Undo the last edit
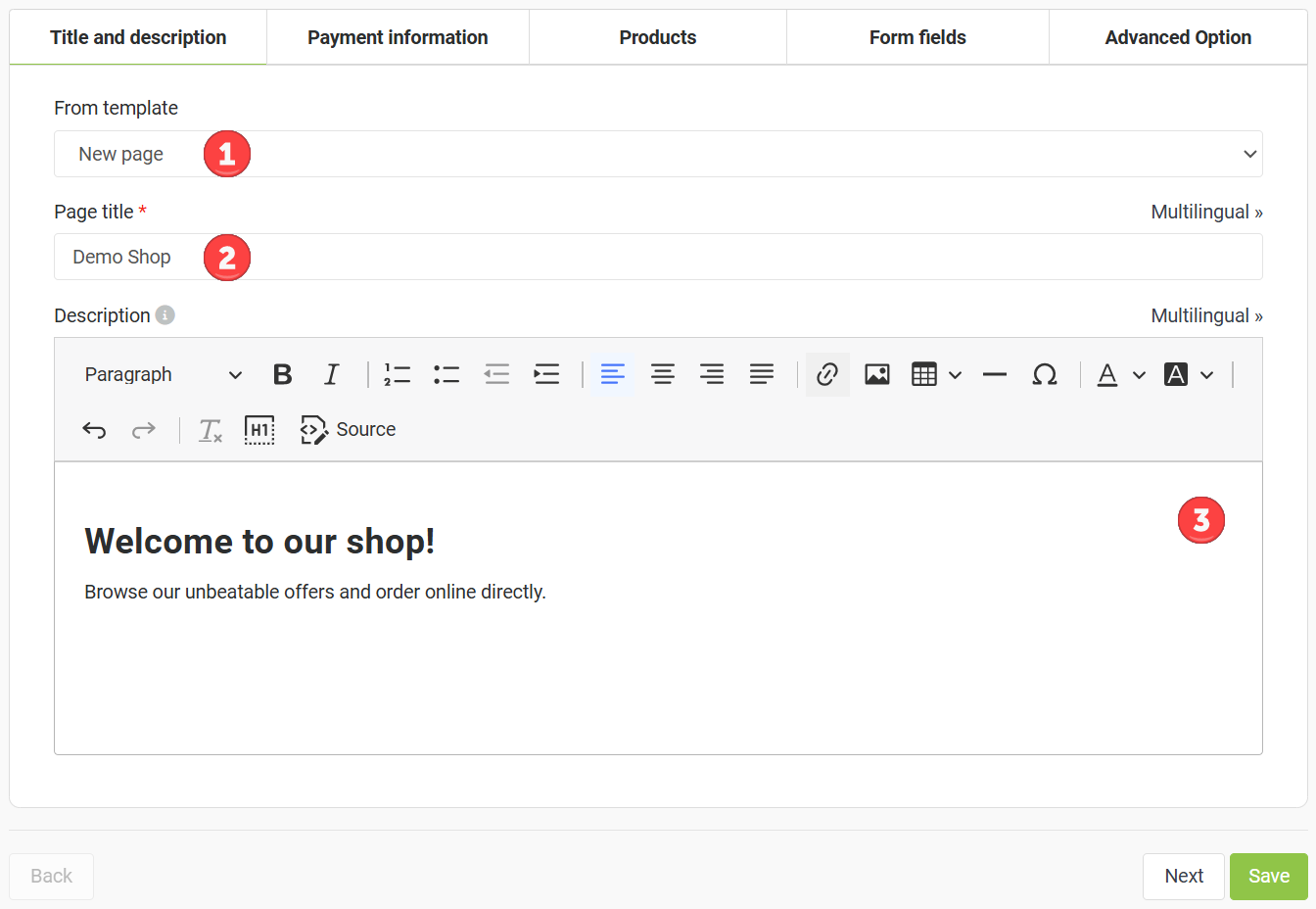The image size is (1316, 909). (x=94, y=430)
